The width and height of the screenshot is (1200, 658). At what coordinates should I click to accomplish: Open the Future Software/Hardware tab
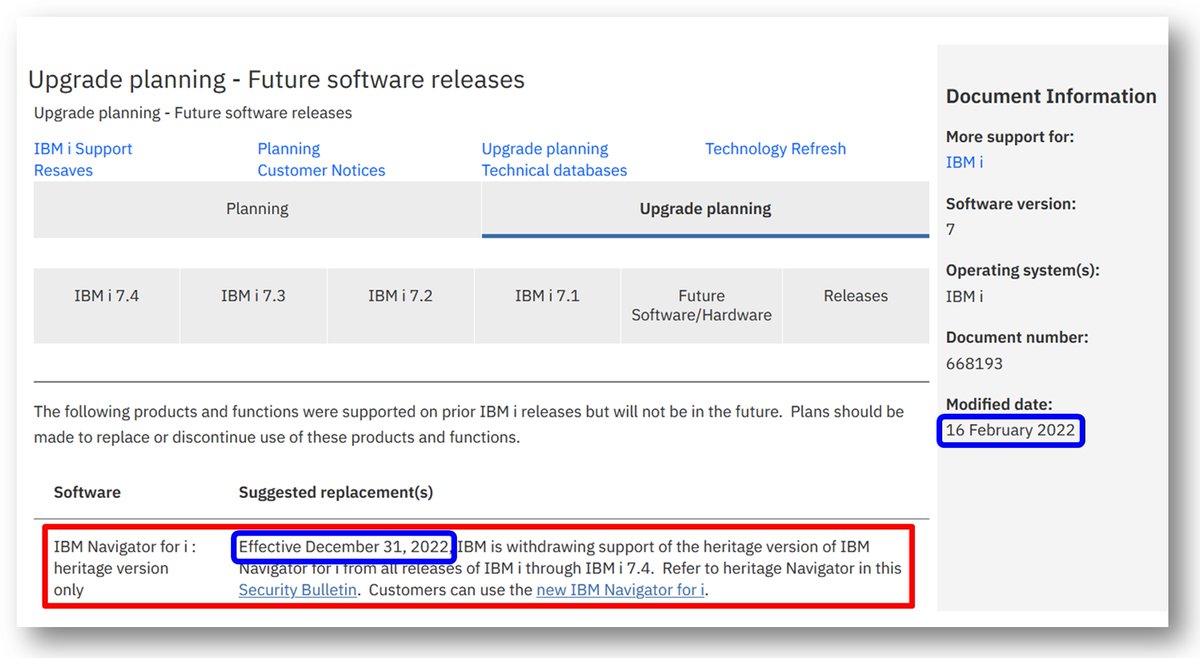(x=700, y=305)
